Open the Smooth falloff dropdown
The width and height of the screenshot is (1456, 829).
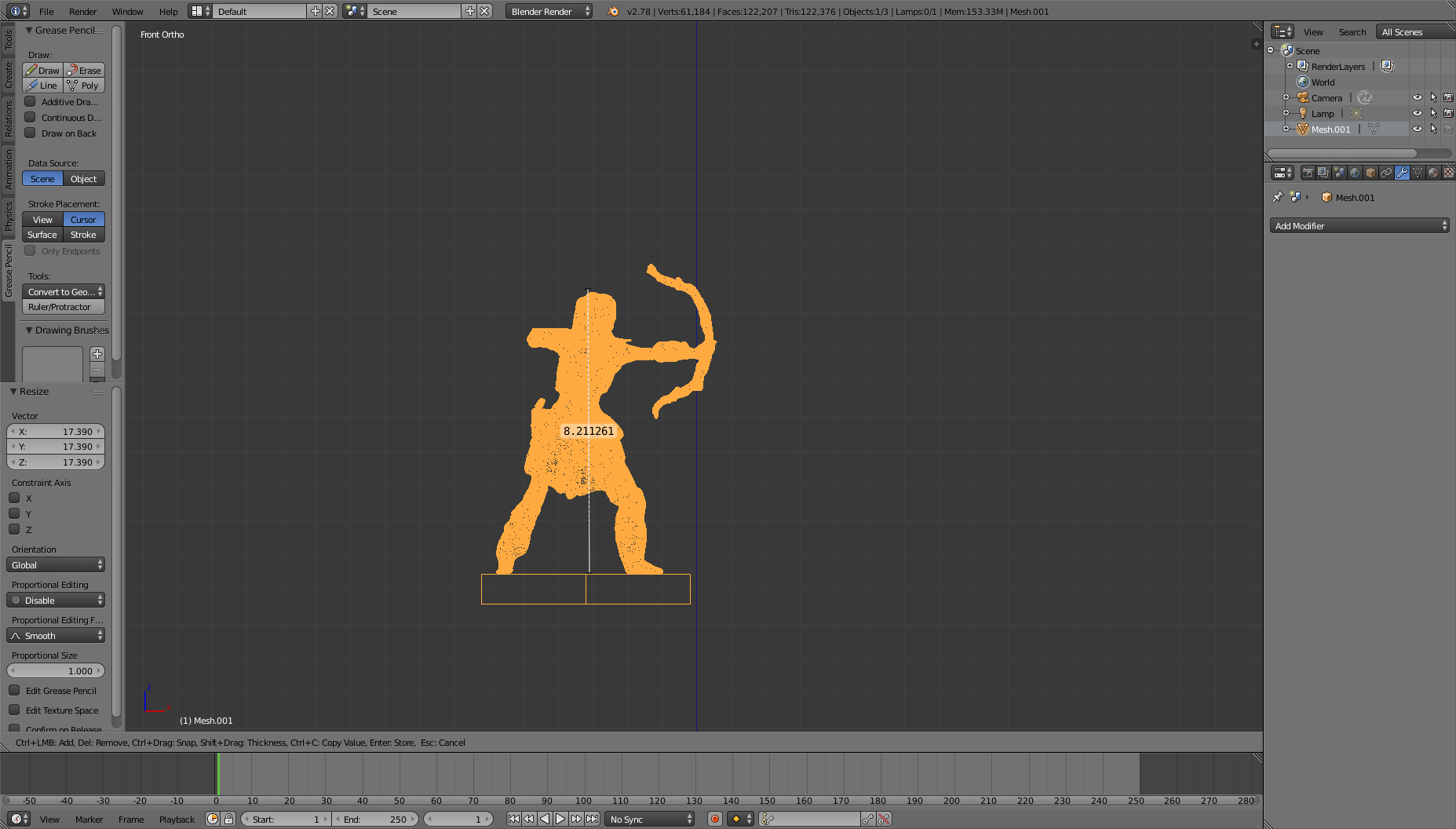click(56, 635)
